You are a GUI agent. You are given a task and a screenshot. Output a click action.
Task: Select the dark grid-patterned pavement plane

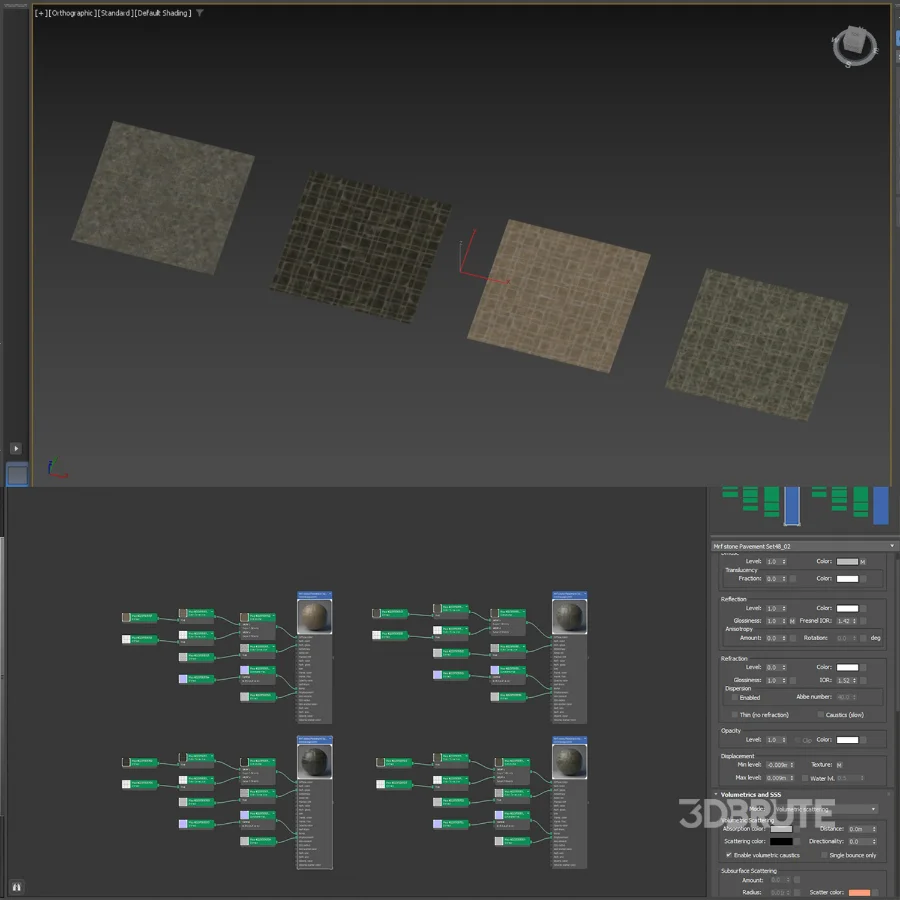(361, 246)
